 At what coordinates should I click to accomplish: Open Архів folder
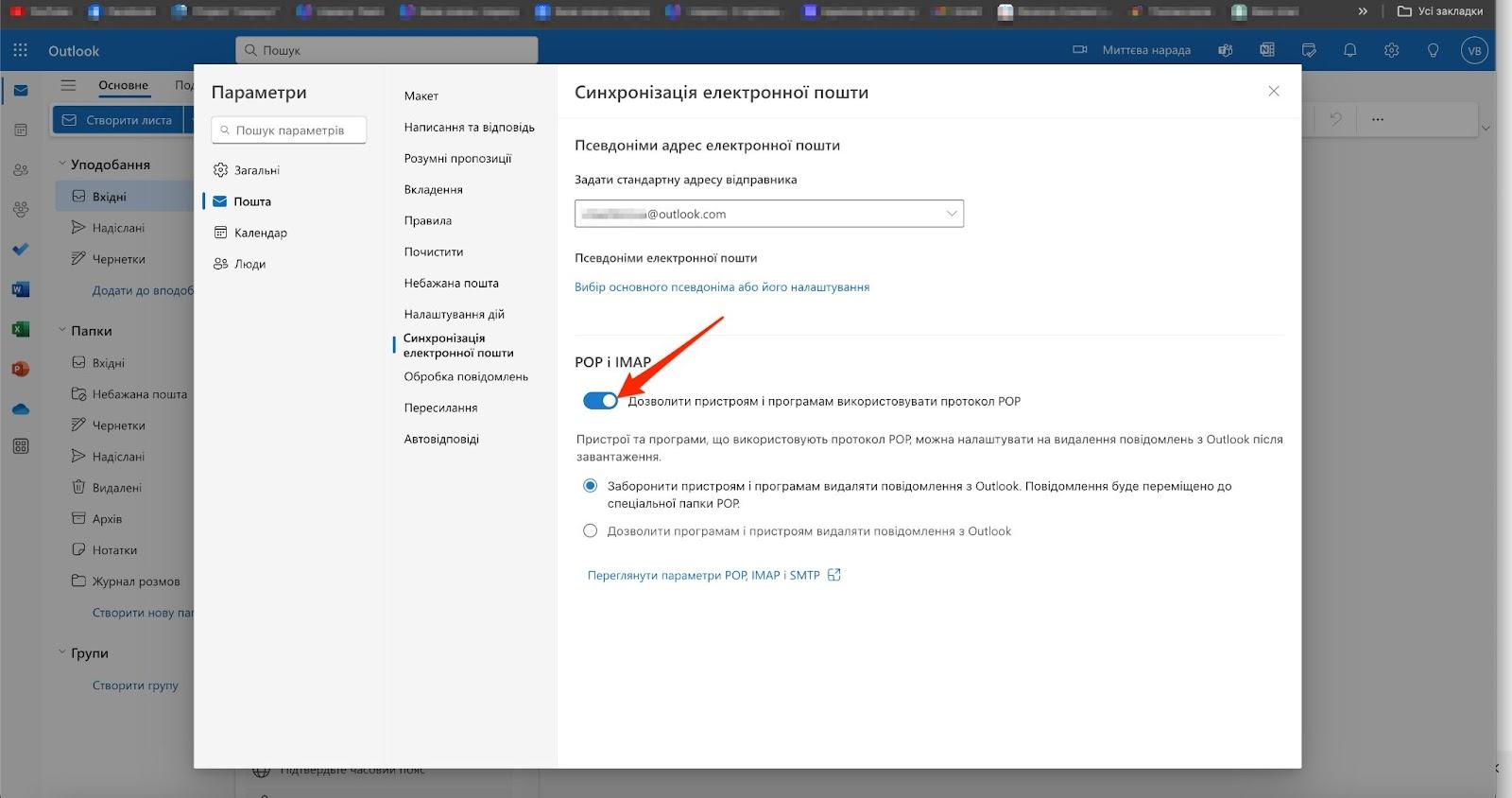tap(107, 519)
